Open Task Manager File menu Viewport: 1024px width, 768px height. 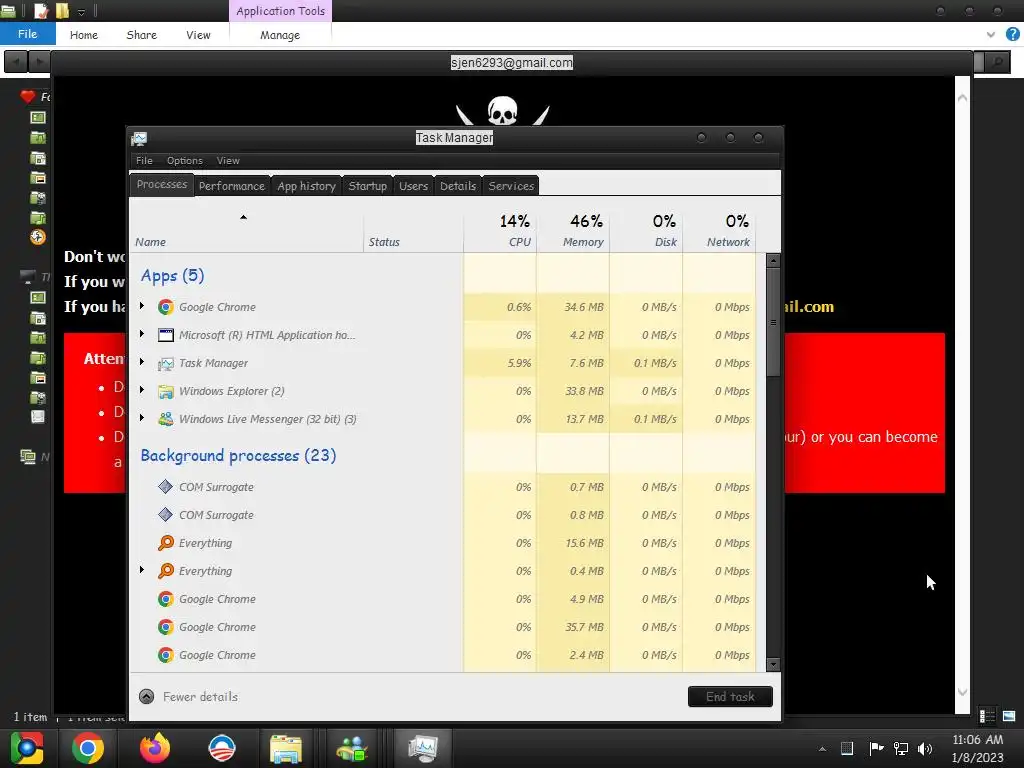coord(144,161)
